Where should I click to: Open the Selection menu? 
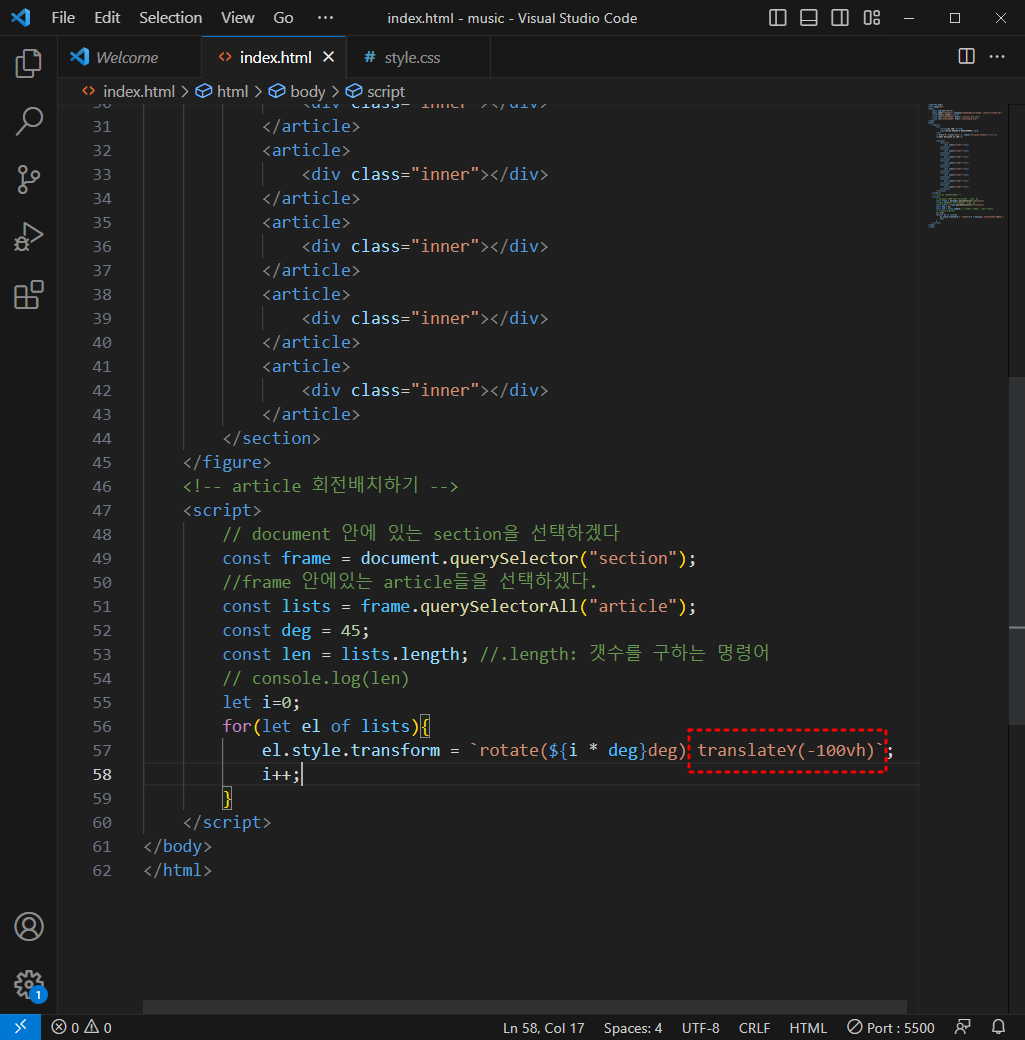(x=171, y=18)
